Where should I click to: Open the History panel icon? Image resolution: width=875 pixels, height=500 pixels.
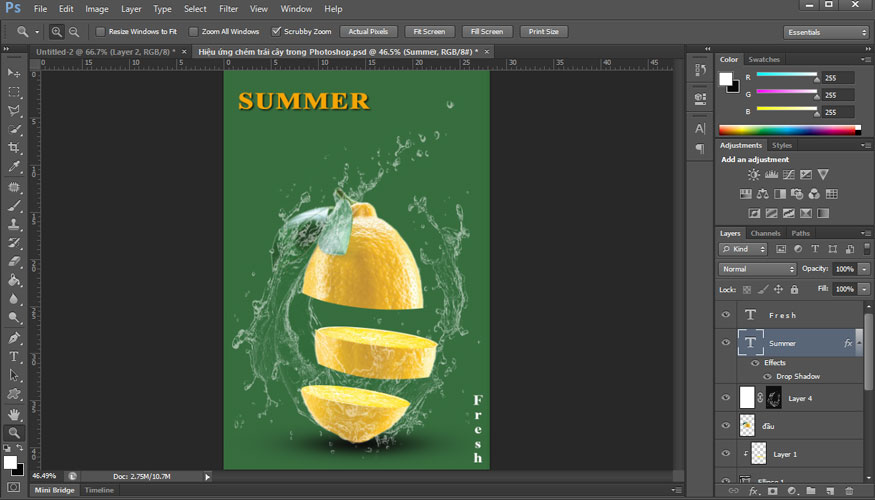pos(700,70)
